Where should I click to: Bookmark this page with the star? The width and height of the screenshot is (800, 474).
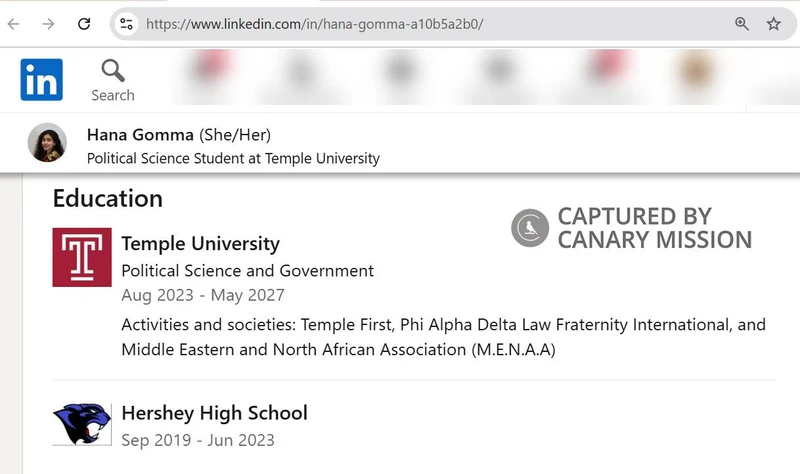[773, 24]
